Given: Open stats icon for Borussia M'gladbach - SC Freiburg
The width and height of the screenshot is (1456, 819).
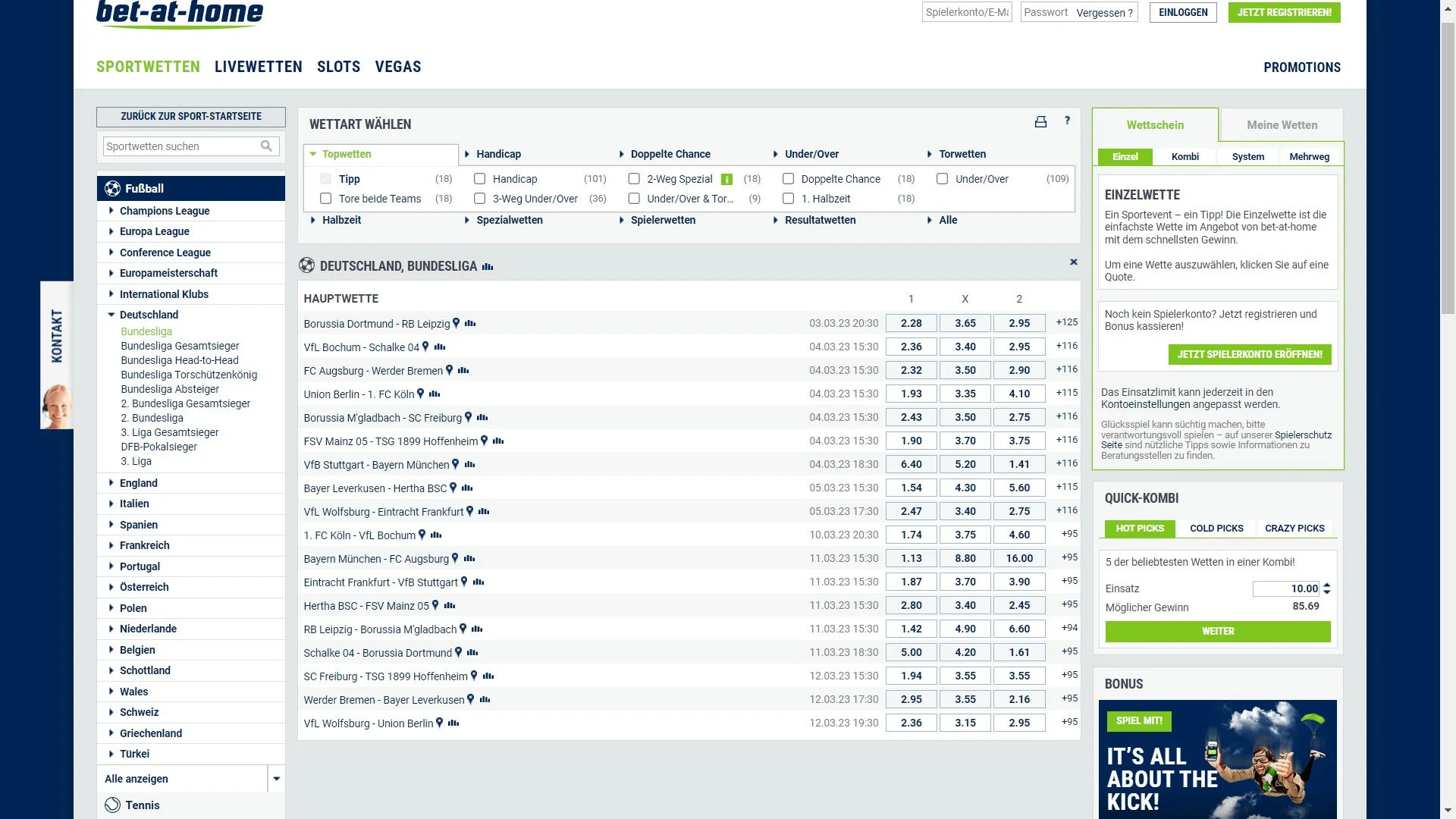Looking at the screenshot, I should click(x=482, y=417).
